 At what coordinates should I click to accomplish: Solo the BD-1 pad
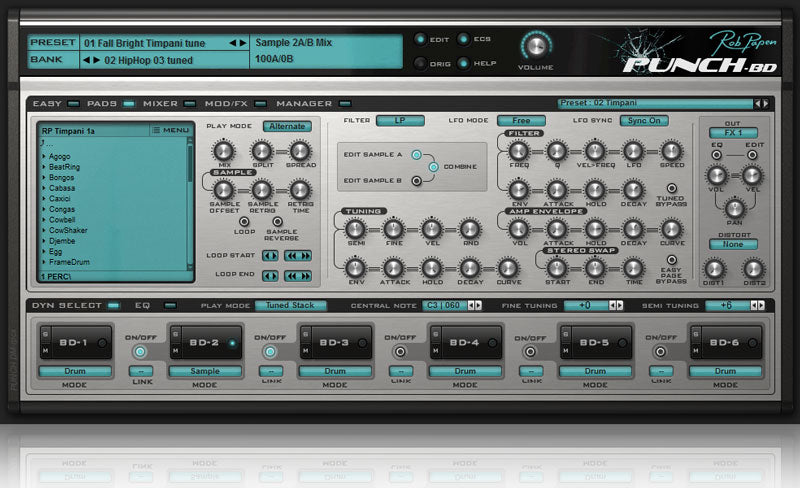coord(45,334)
